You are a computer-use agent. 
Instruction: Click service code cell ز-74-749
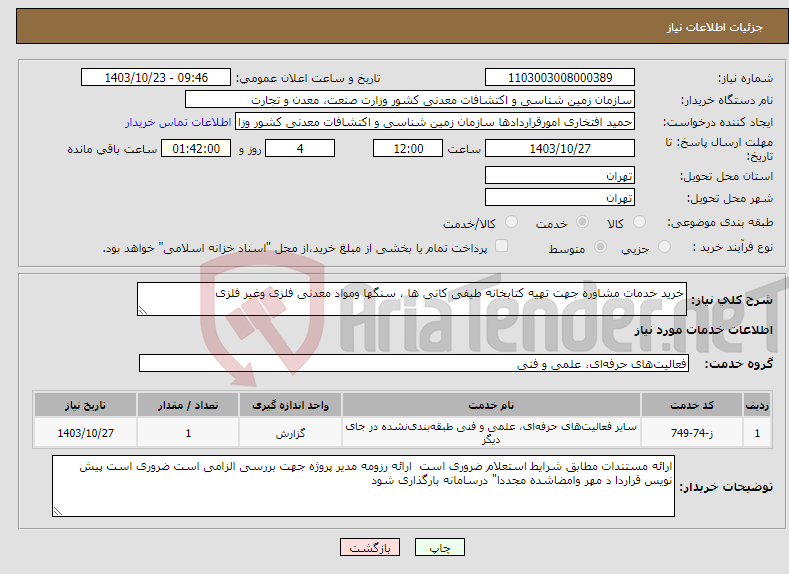[x=692, y=433]
